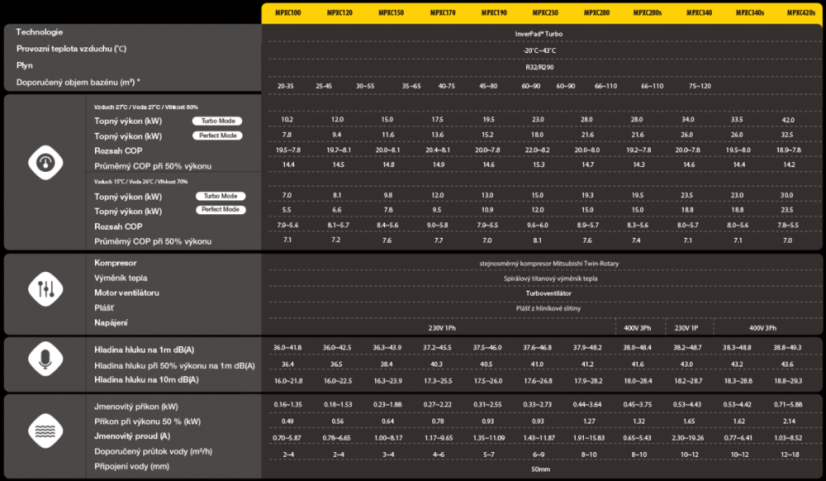Click the InverPad Turbo value
The height and width of the screenshot is (481, 826).
539,34
